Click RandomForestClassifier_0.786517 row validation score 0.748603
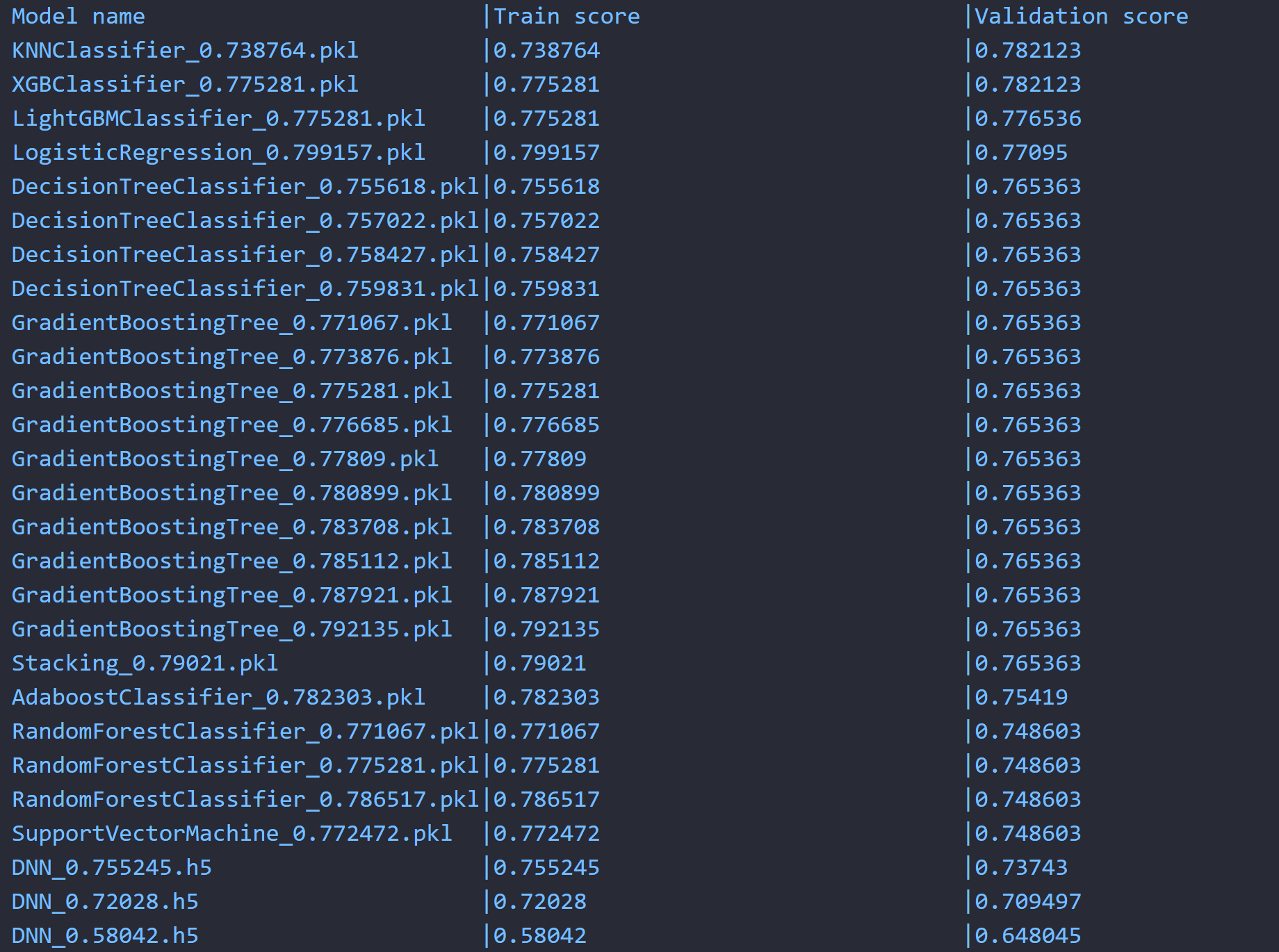1279x952 pixels. coord(1028,800)
